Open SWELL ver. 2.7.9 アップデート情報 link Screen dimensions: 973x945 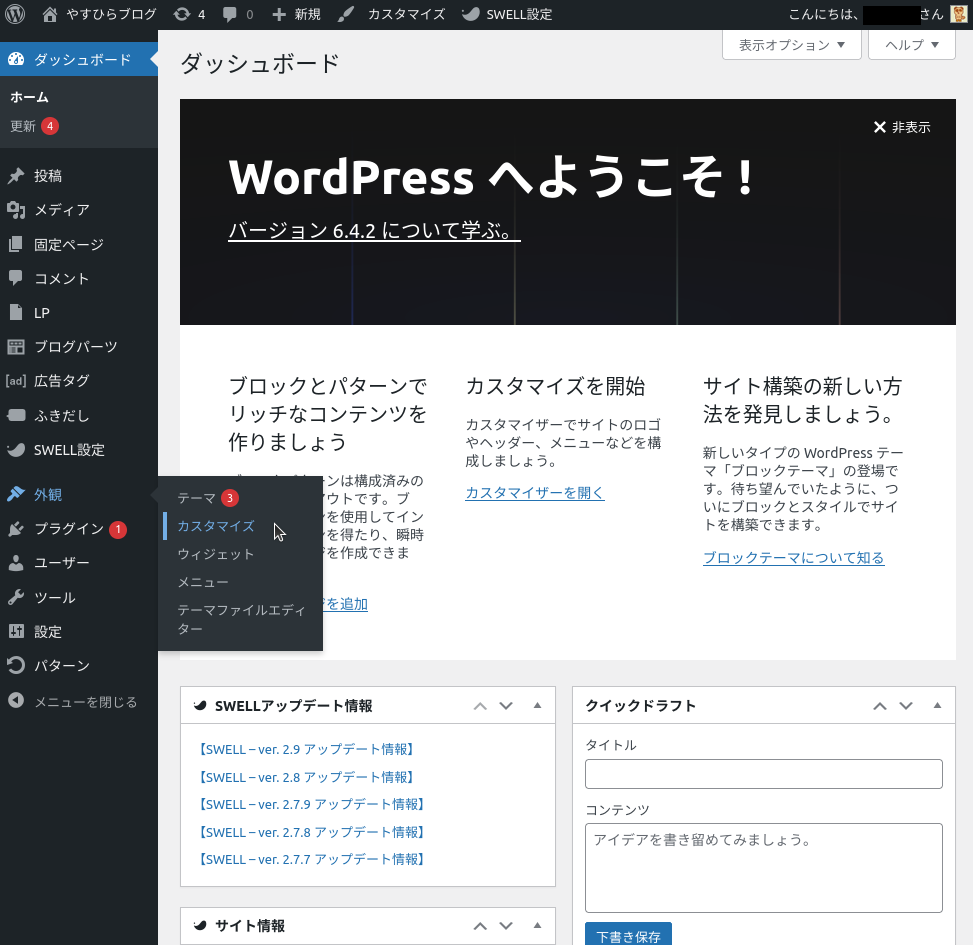pos(312,804)
